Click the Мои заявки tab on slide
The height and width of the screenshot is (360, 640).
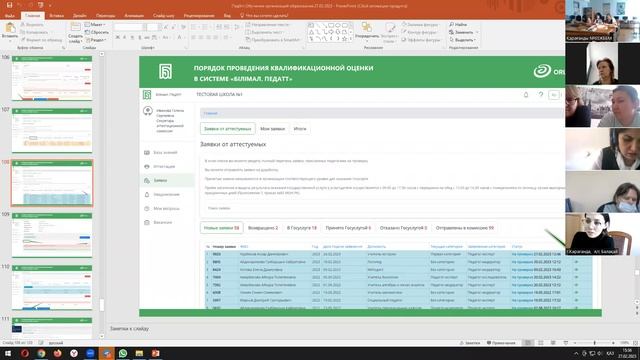(272, 129)
